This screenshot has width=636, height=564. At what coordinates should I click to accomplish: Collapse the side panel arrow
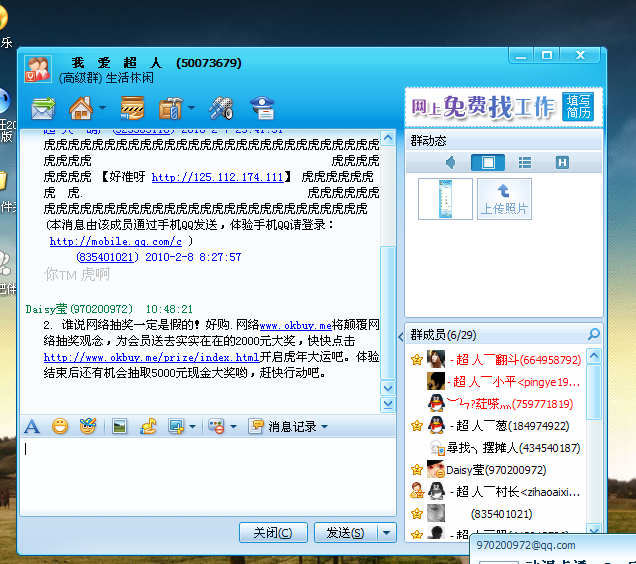pos(401,336)
